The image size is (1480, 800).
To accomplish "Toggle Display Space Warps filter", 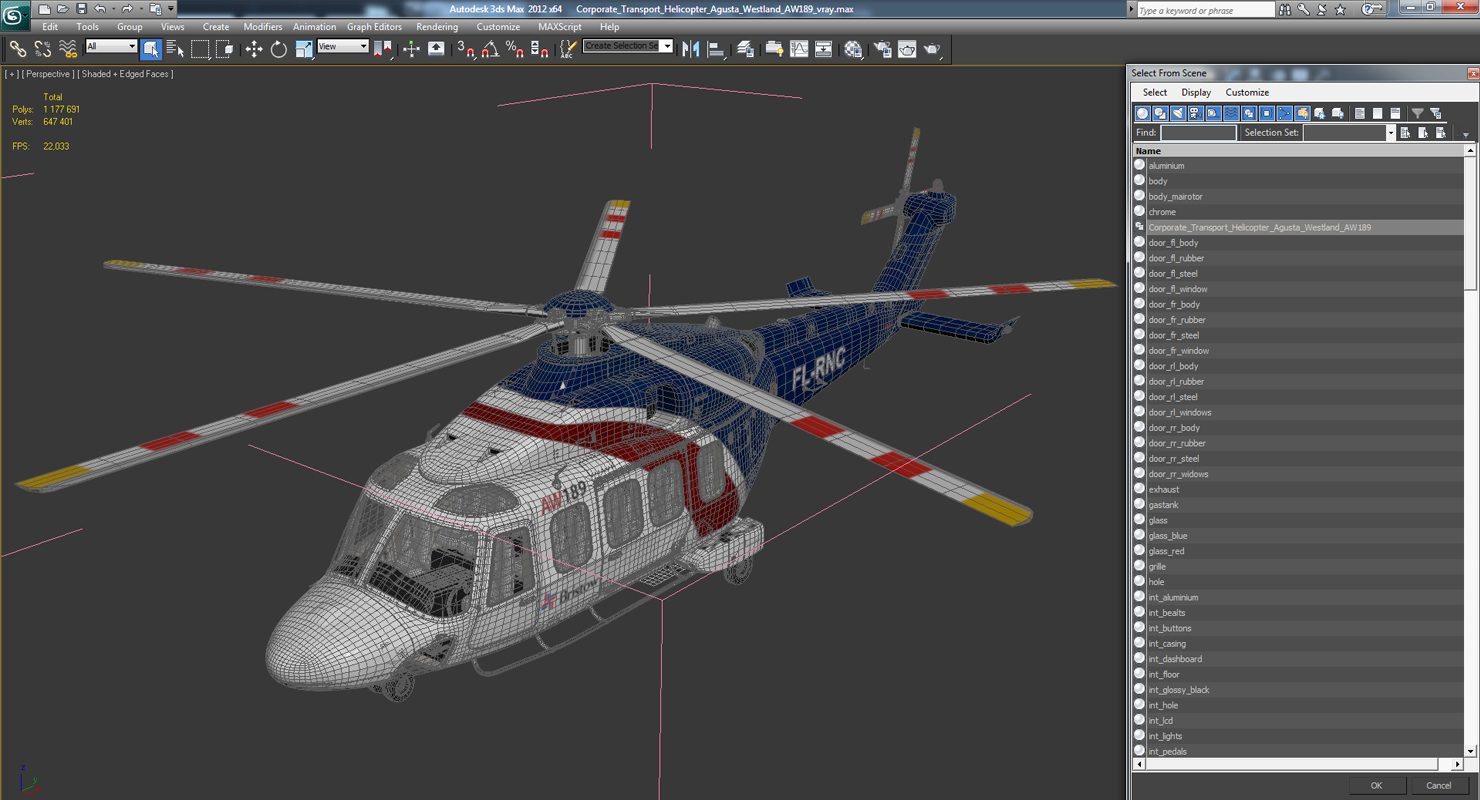I will pos(1231,113).
